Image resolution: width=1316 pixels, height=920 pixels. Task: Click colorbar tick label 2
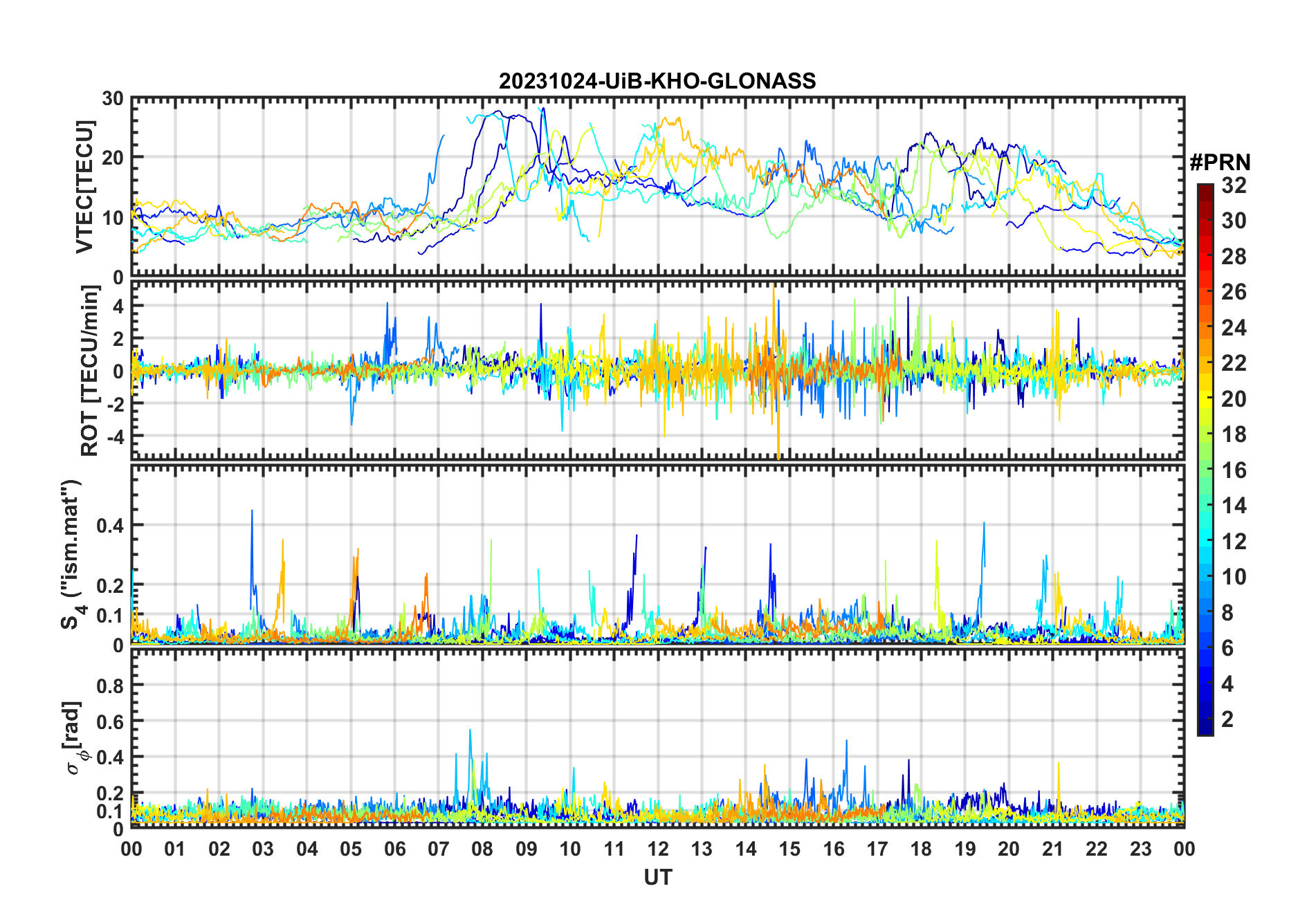[x=1227, y=719]
